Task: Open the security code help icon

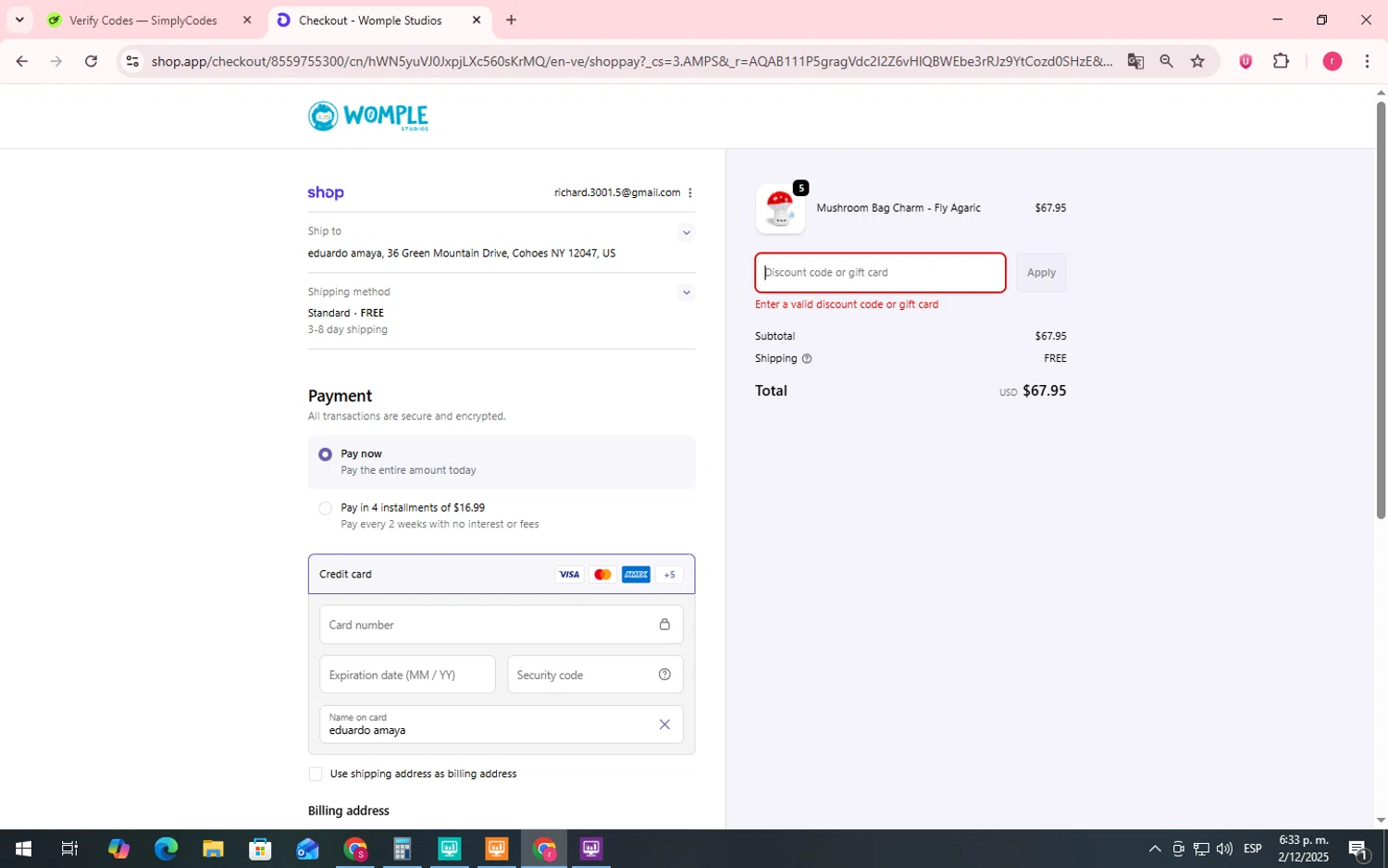Action: coord(664,675)
